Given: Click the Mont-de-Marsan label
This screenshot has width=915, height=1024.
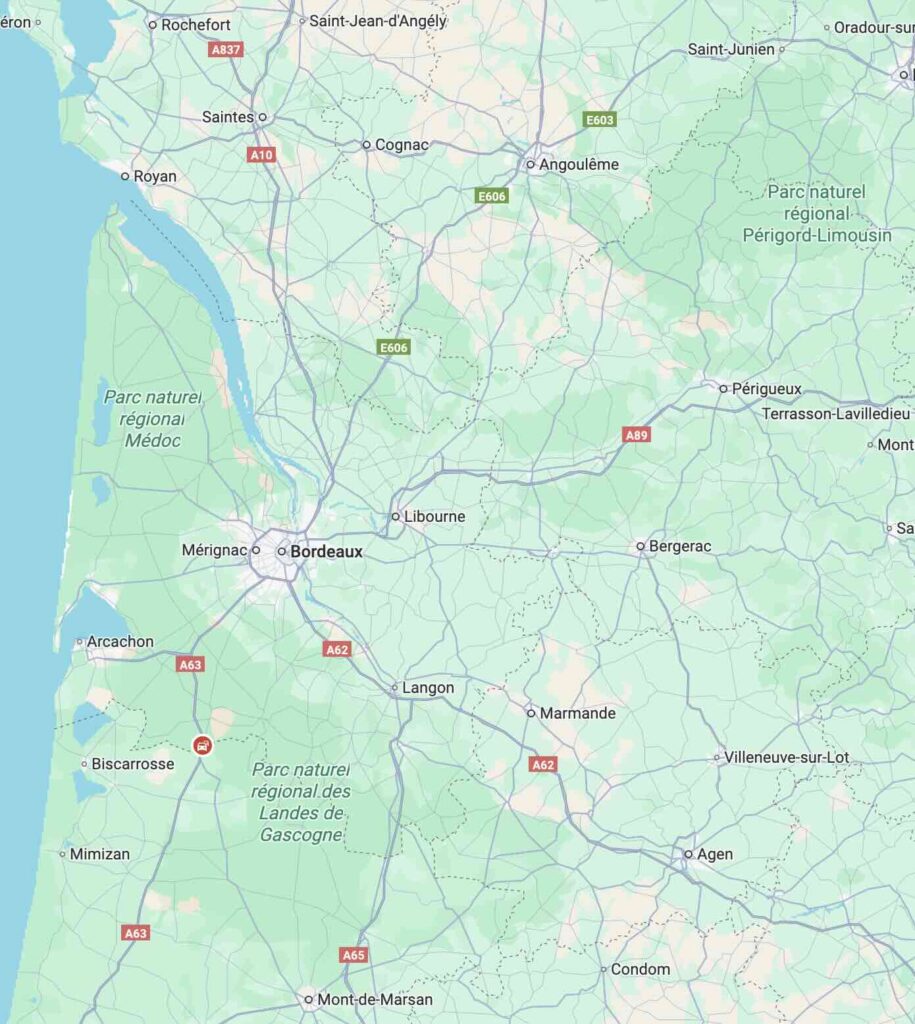Looking at the screenshot, I should pos(375,999).
